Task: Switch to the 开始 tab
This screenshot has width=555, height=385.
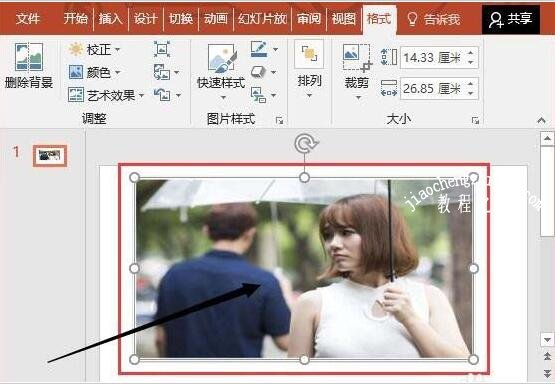Action: [x=75, y=18]
